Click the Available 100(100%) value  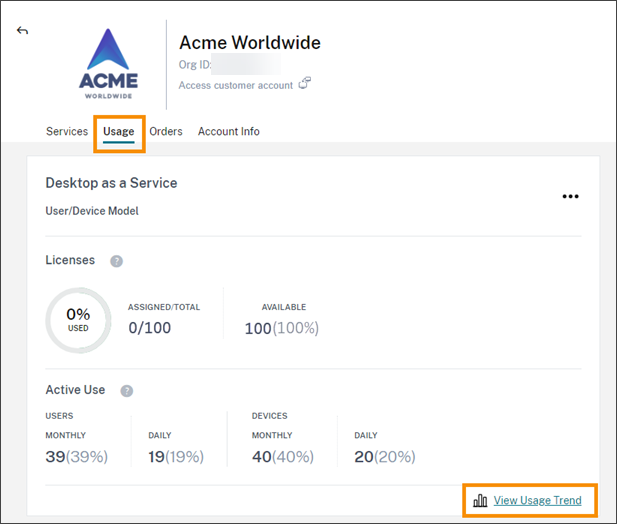click(x=282, y=328)
